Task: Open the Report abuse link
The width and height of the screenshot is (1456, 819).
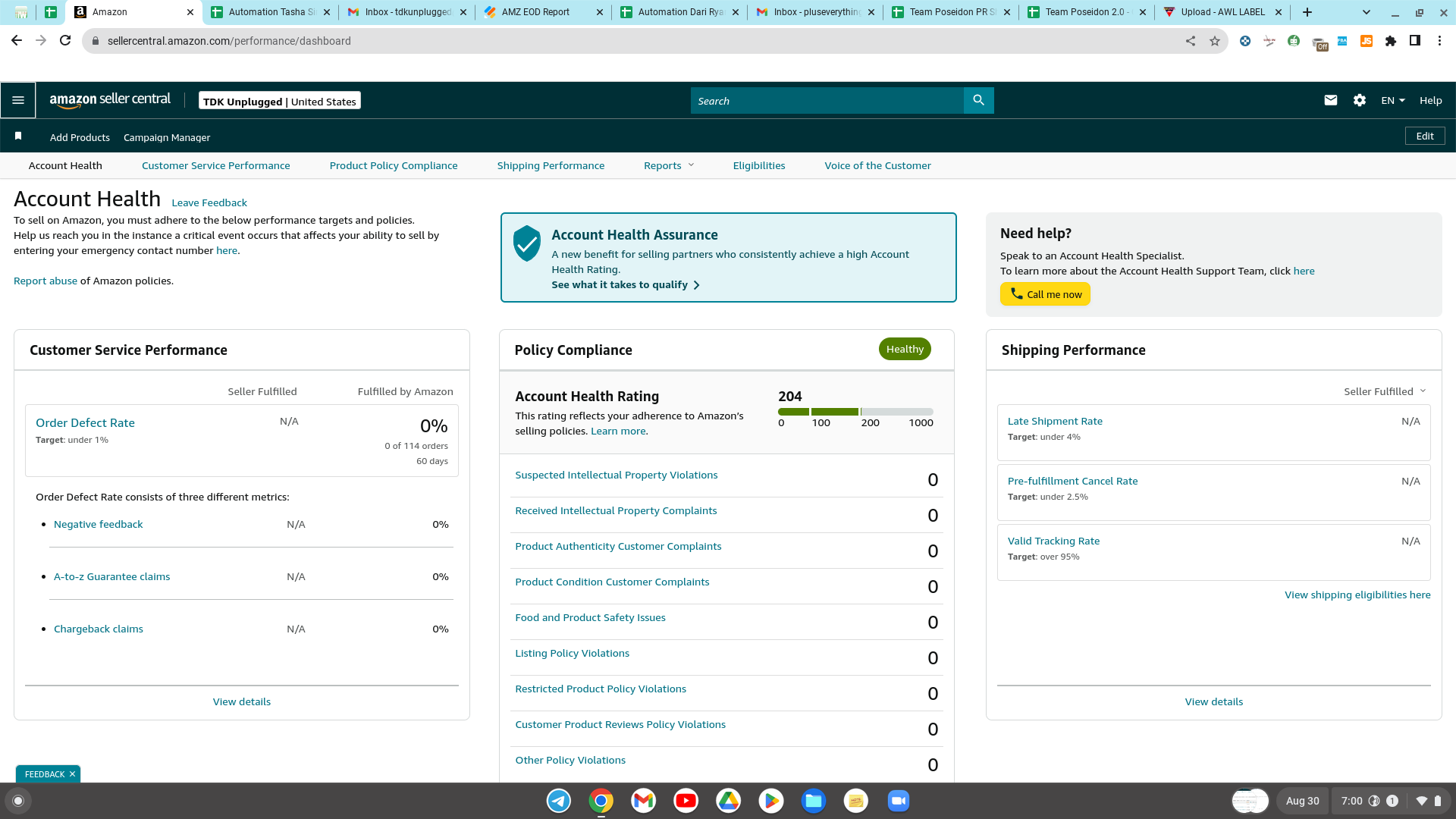Action: (45, 281)
